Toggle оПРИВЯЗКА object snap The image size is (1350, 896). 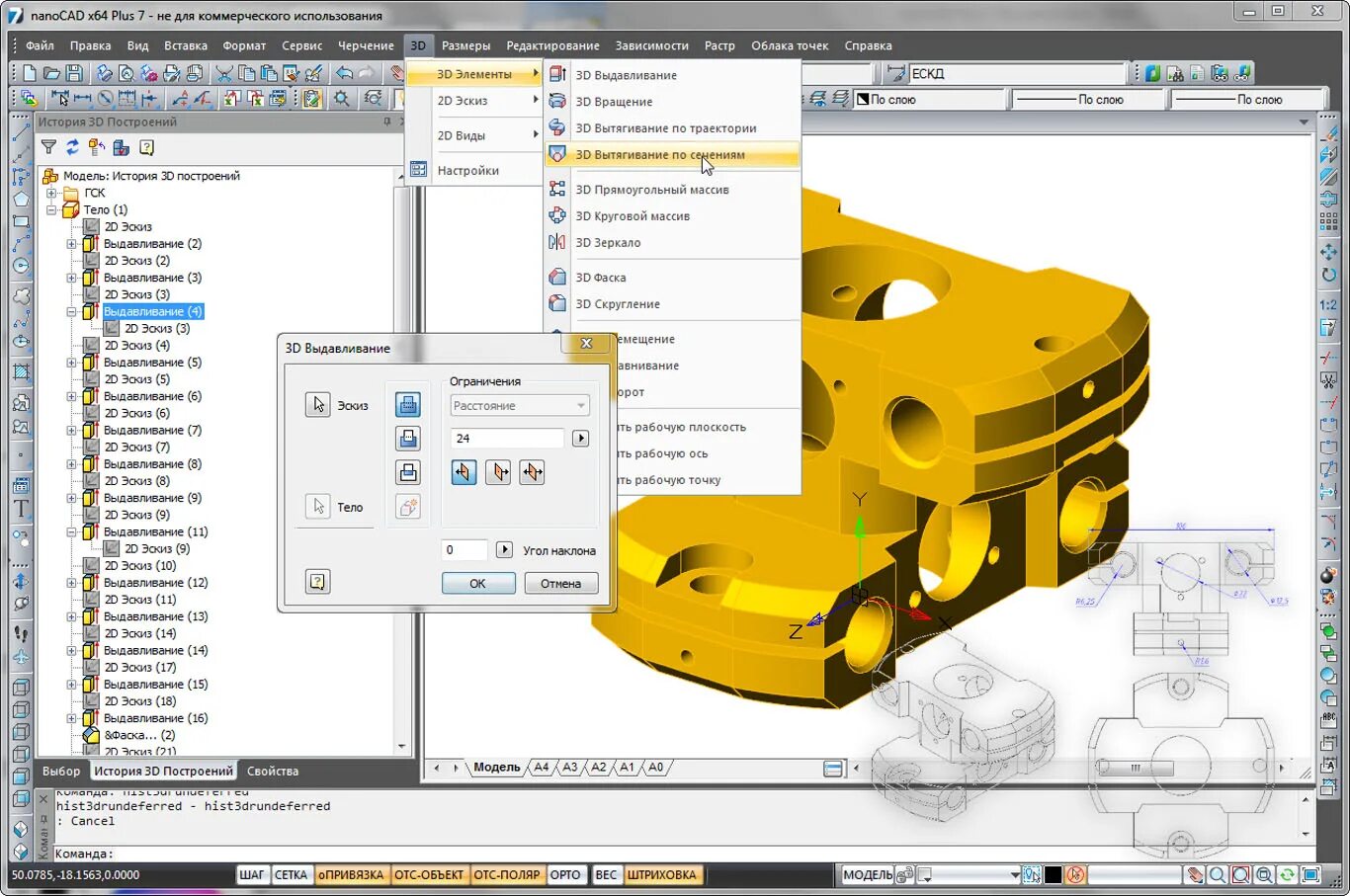[x=351, y=874]
